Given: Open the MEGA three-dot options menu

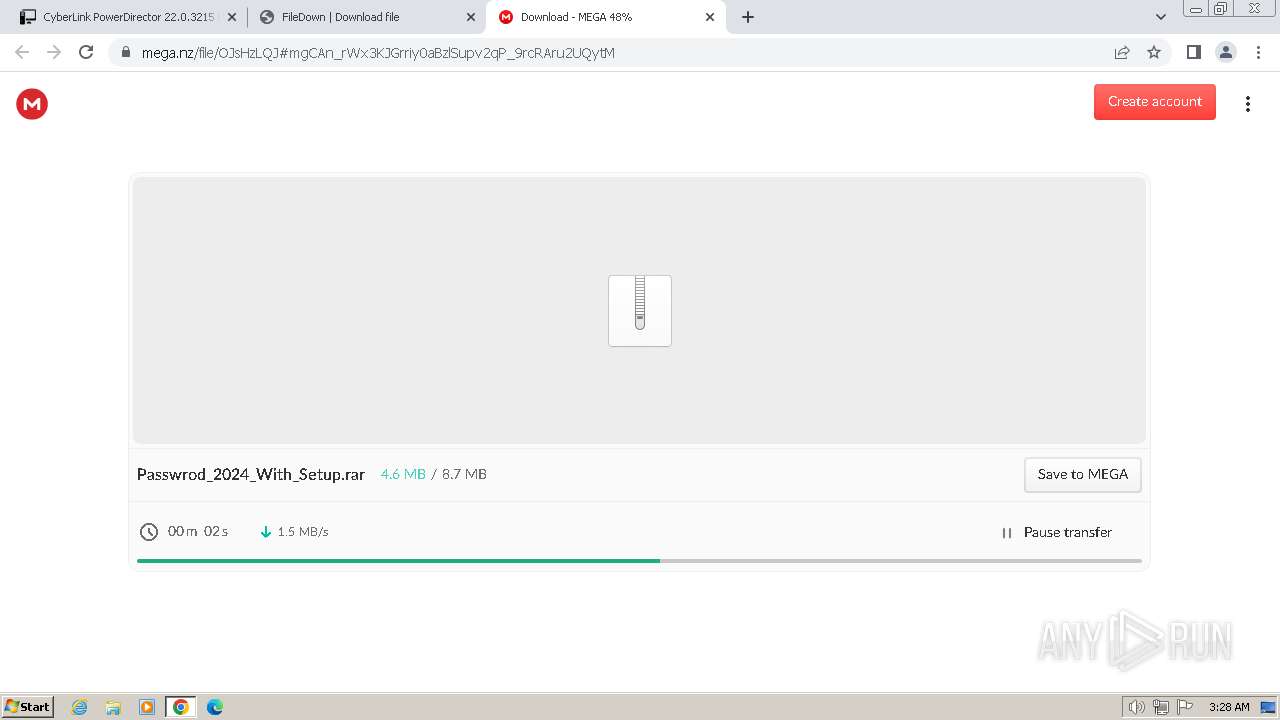Looking at the screenshot, I should (1247, 104).
